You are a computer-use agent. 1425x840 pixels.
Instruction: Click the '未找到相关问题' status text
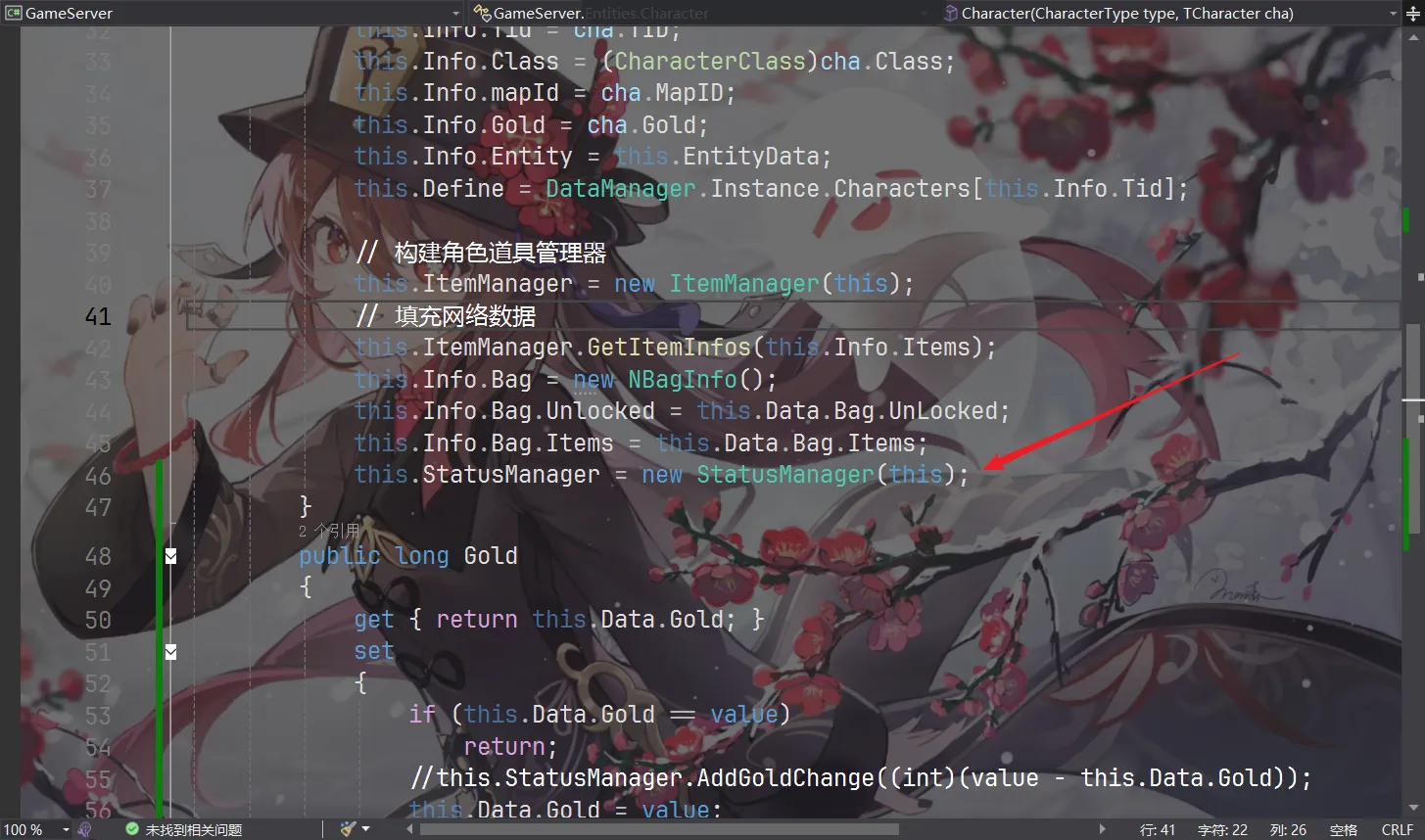(x=194, y=829)
